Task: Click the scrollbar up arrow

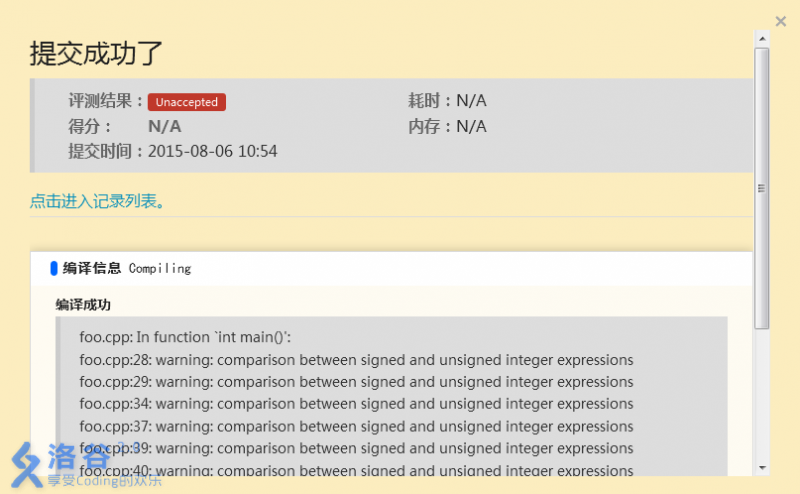Action: pyautogui.click(x=762, y=39)
